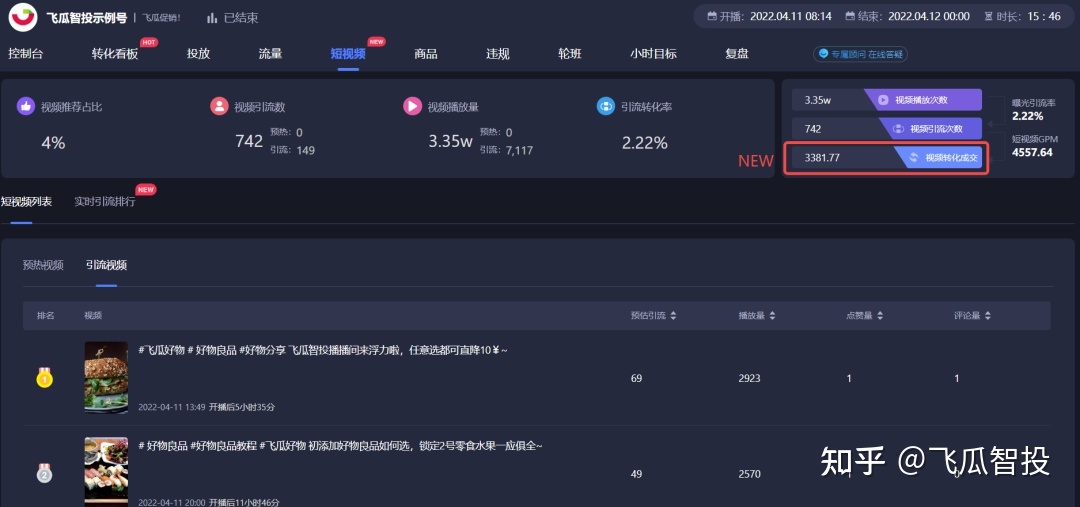Sort by 播放量 column arrows

772,315
